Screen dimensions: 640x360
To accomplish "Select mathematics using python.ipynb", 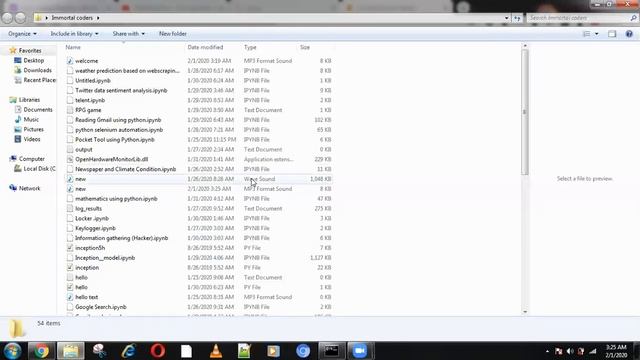I will pos(116,199).
